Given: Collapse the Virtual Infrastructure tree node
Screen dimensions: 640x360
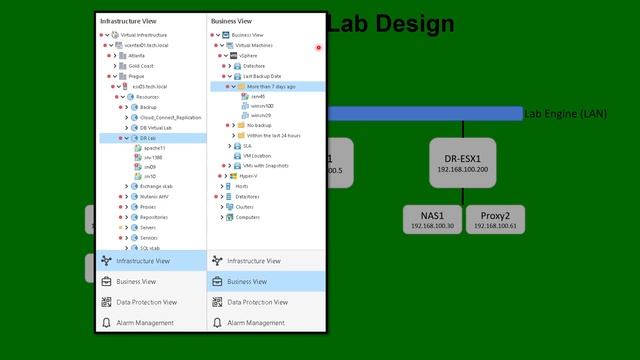Looking at the screenshot, I should pyautogui.click(x=107, y=35).
